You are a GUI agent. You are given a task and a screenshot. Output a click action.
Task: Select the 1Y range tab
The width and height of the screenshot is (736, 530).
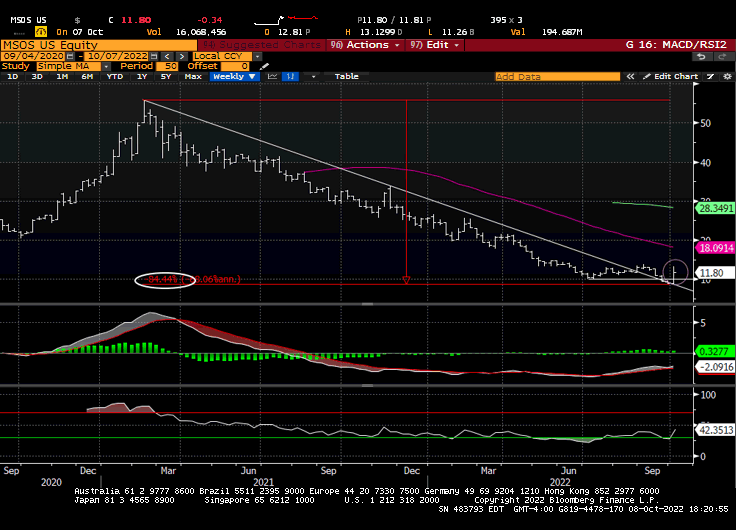pyautogui.click(x=142, y=77)
